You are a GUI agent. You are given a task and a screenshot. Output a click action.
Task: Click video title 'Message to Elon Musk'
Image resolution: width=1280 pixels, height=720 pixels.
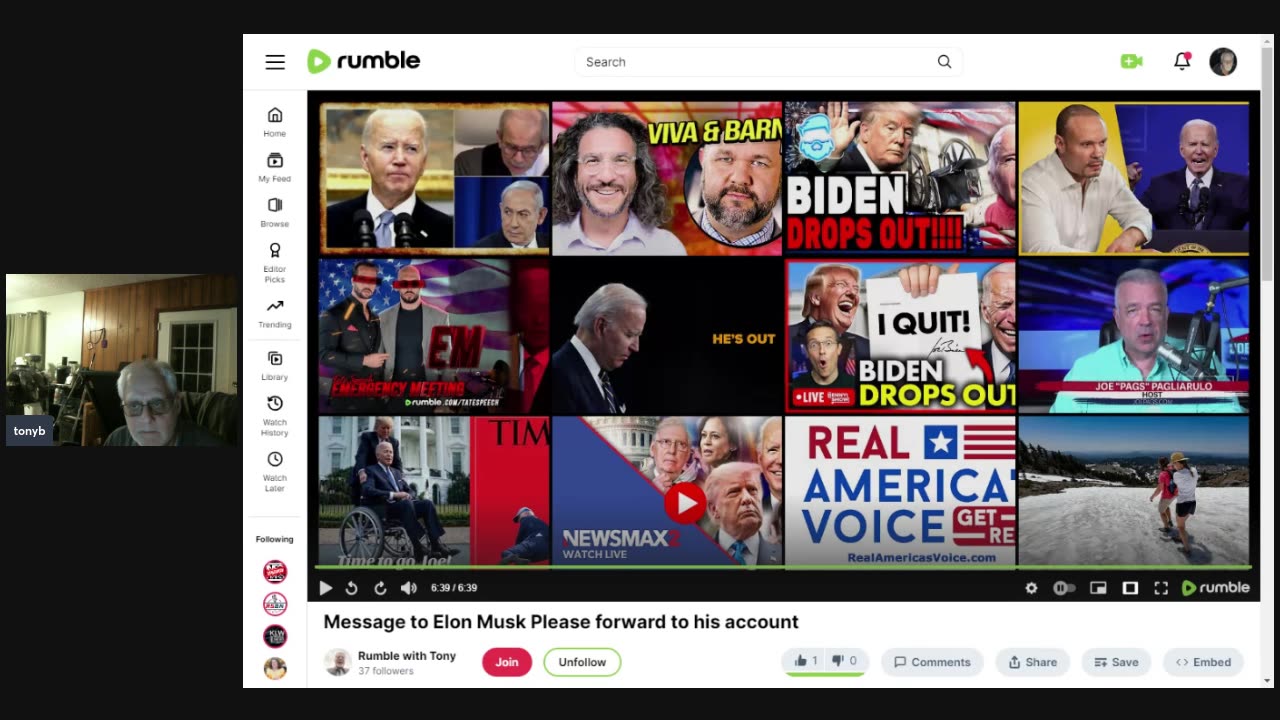point(561,622)
